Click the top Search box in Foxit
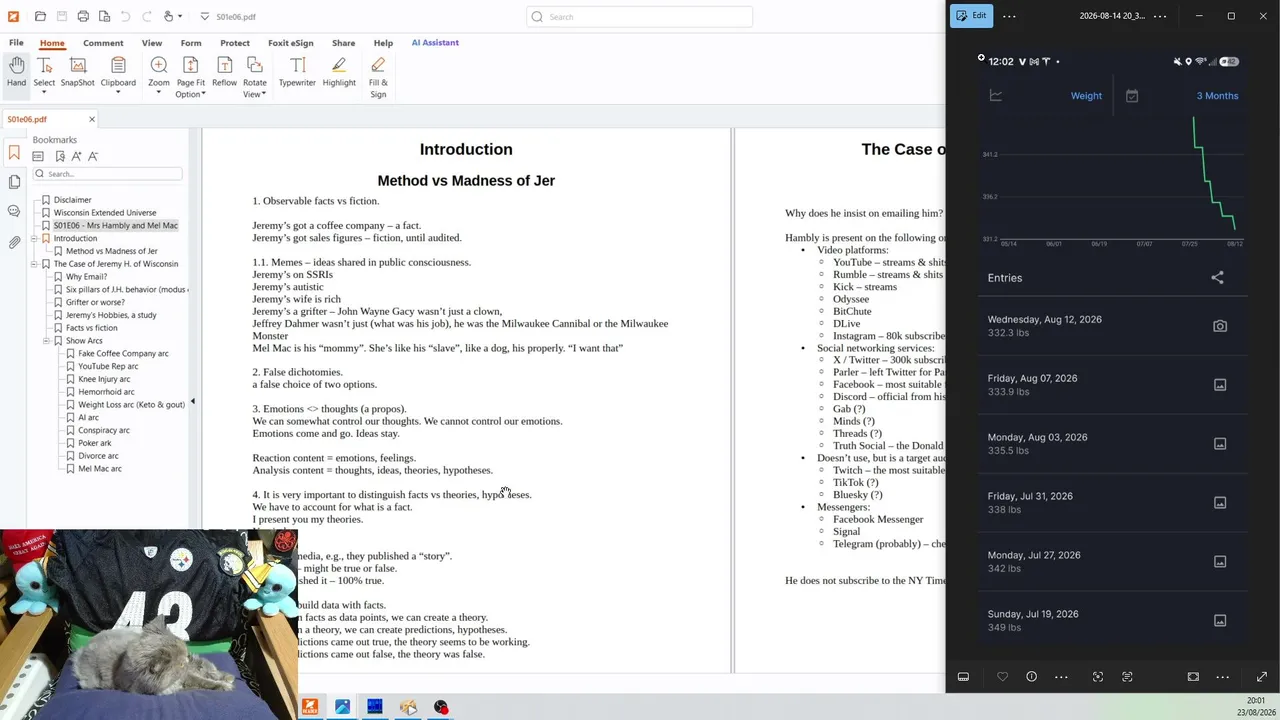Screen dimensions: 1280x720 tap(640, 16)
